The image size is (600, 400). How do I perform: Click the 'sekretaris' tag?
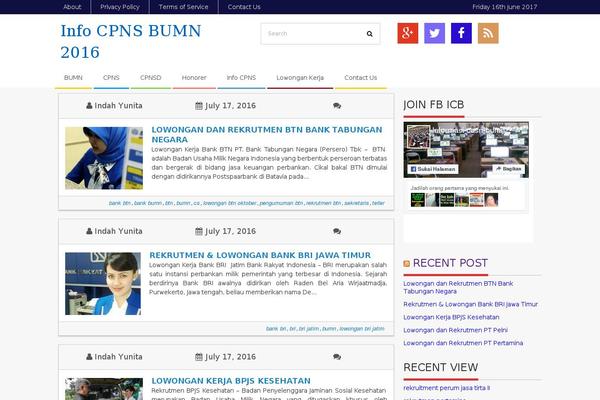pyautogui.click(x=356, y=203)
